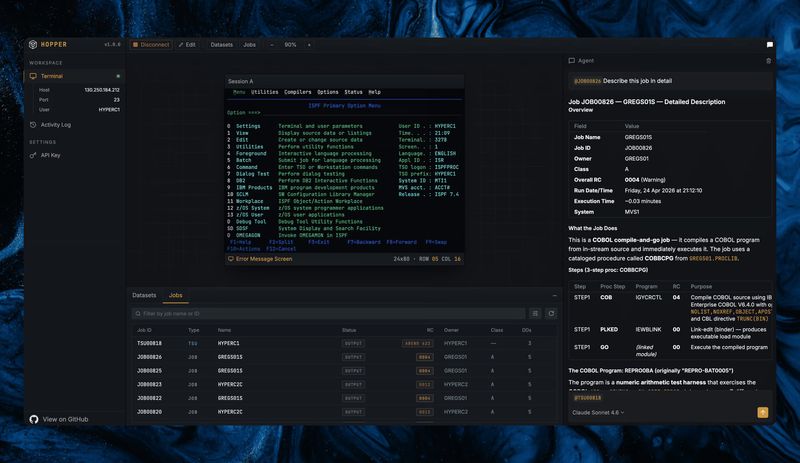Select job row JOB00820
The height and width of the screenshot is (463, 800).
pyautogui.click(x=344, y=411)
